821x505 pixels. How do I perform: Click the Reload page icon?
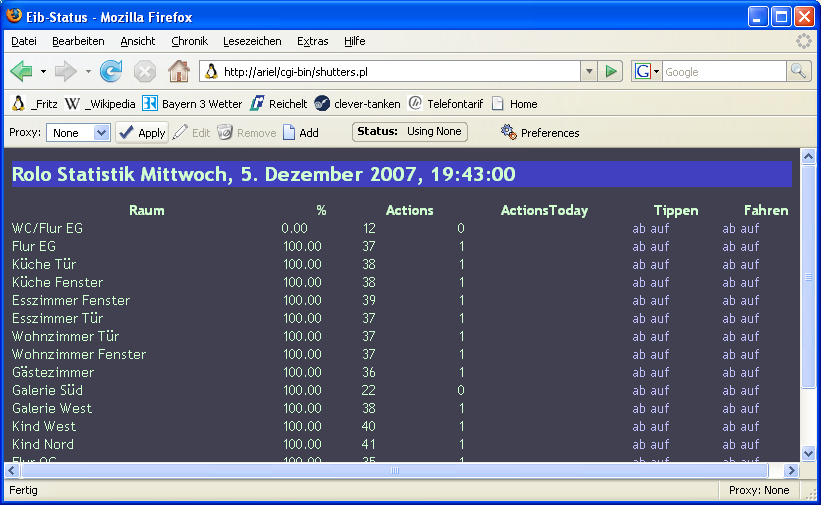pos(111,71)
